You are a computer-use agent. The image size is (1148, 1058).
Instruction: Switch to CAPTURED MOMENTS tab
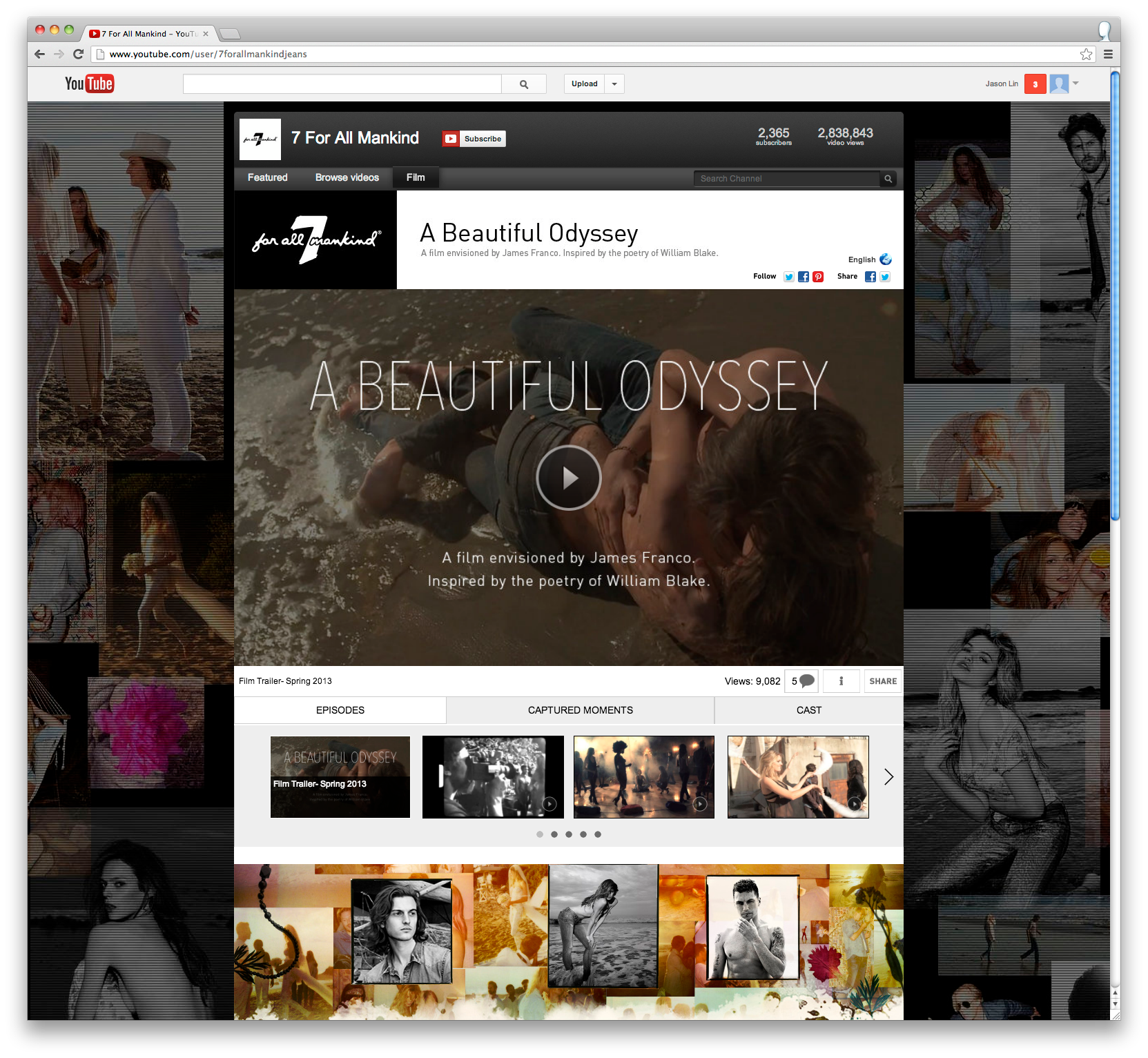pyautogui.click(x=581, y=710)
